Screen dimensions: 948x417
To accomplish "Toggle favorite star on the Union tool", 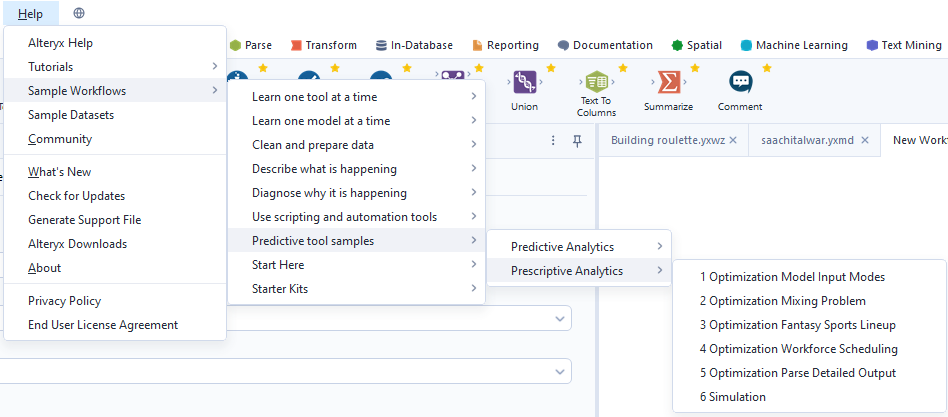I will pyautogui.click(x=551, y=68).
